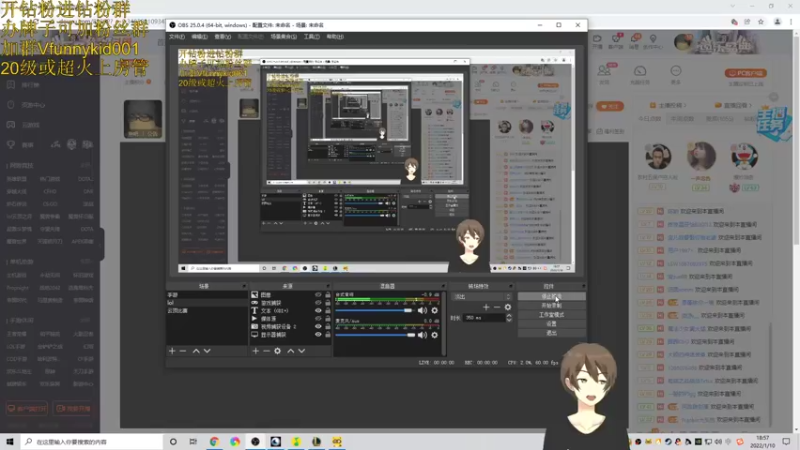Open Google Chrome from the taskbar

214,441
